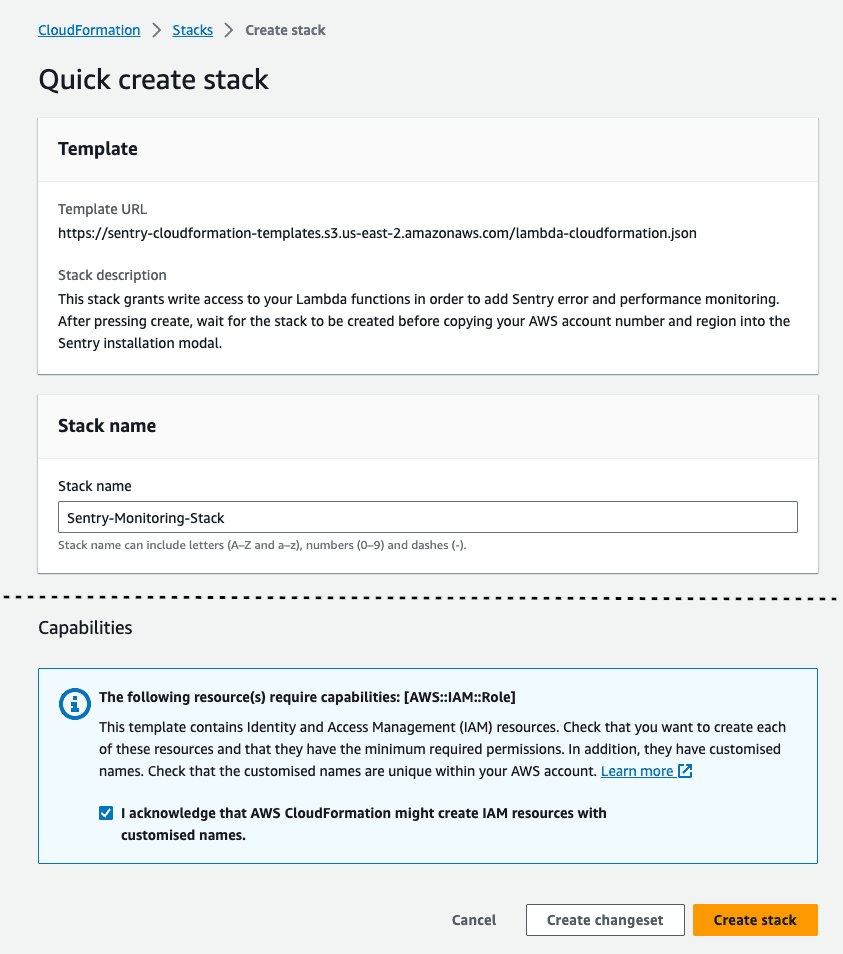Select the "Create stack" breadcrumb text
The image size is (843, 954).
285,30
